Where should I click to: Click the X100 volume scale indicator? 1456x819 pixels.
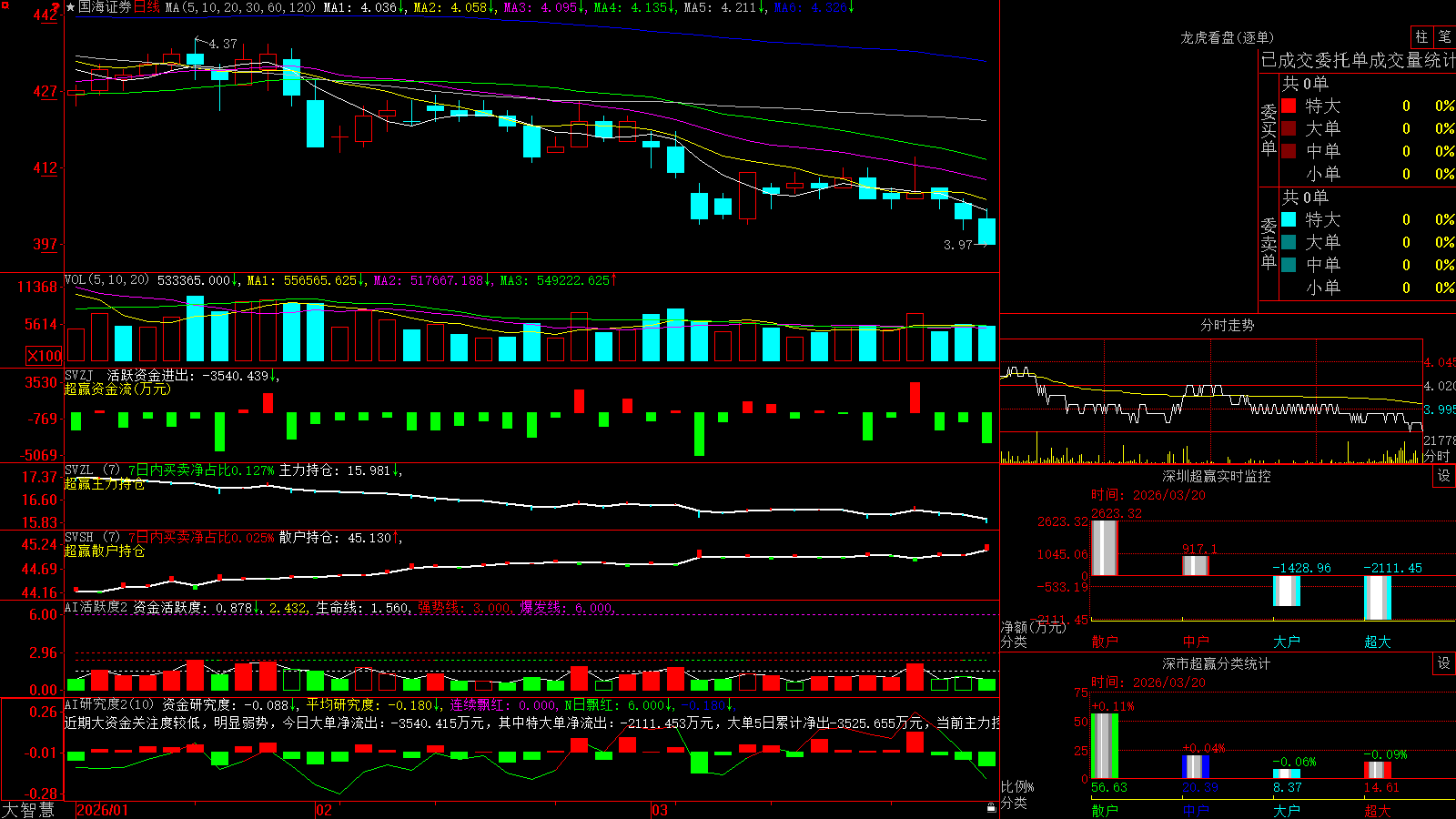coord(45,356)
